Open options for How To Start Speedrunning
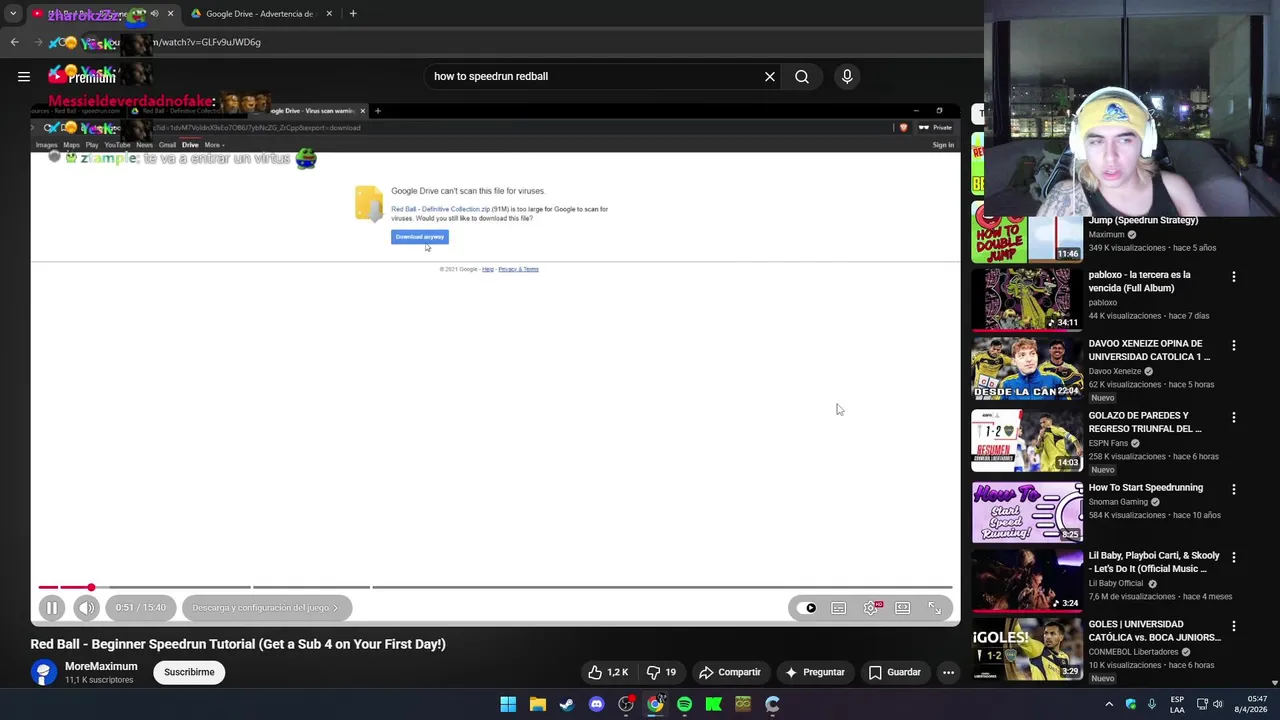 [x=1234, y=489]
